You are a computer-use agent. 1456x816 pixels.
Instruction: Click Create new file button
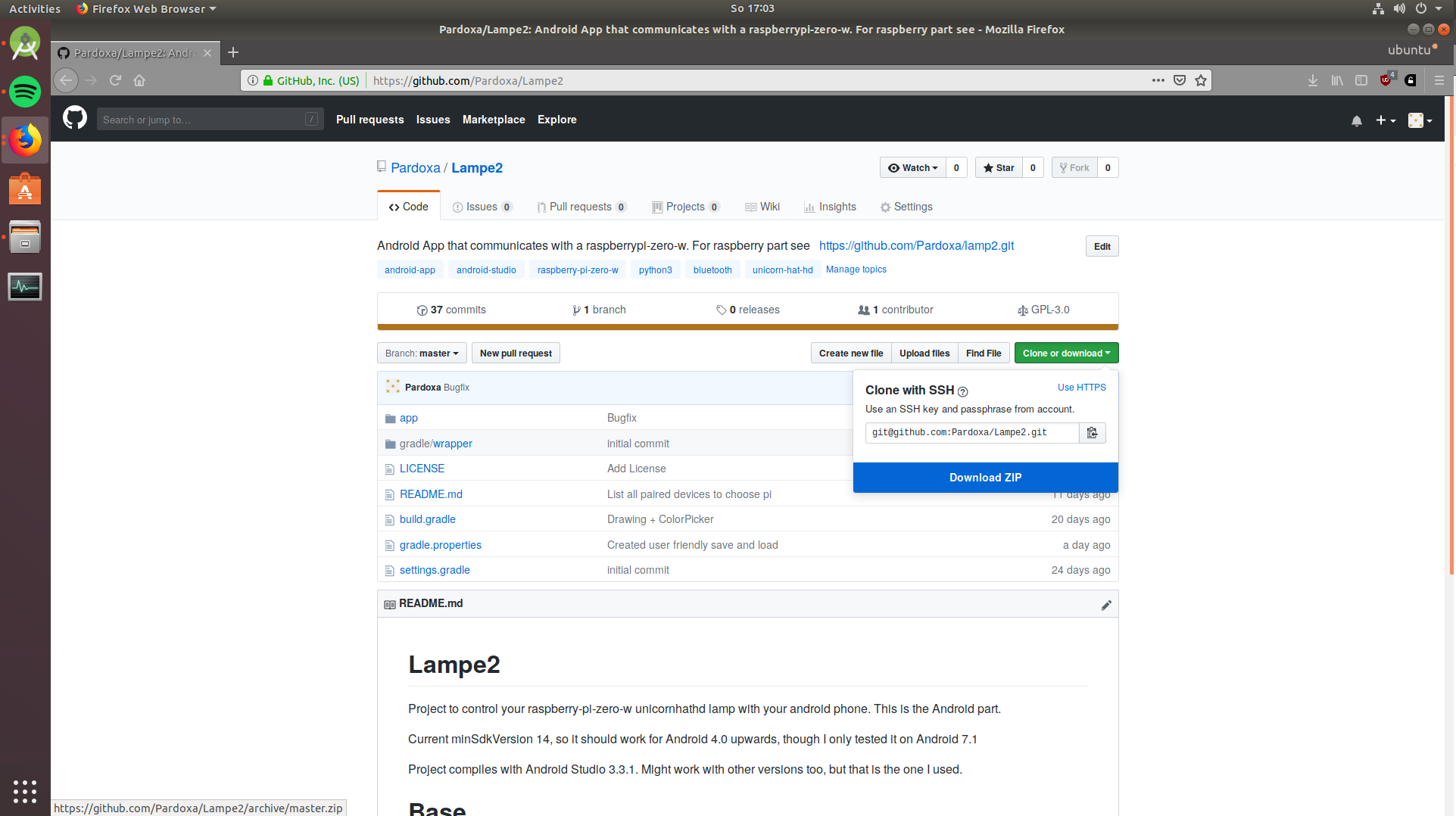click(x=851, y=353)
